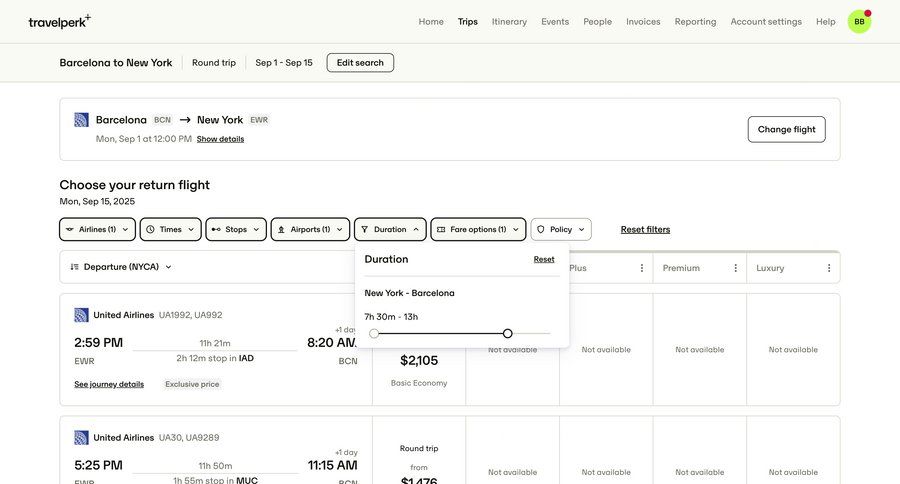Click the Reset filters link
This screenshot has height=484, width=900.
pos(645,229)
